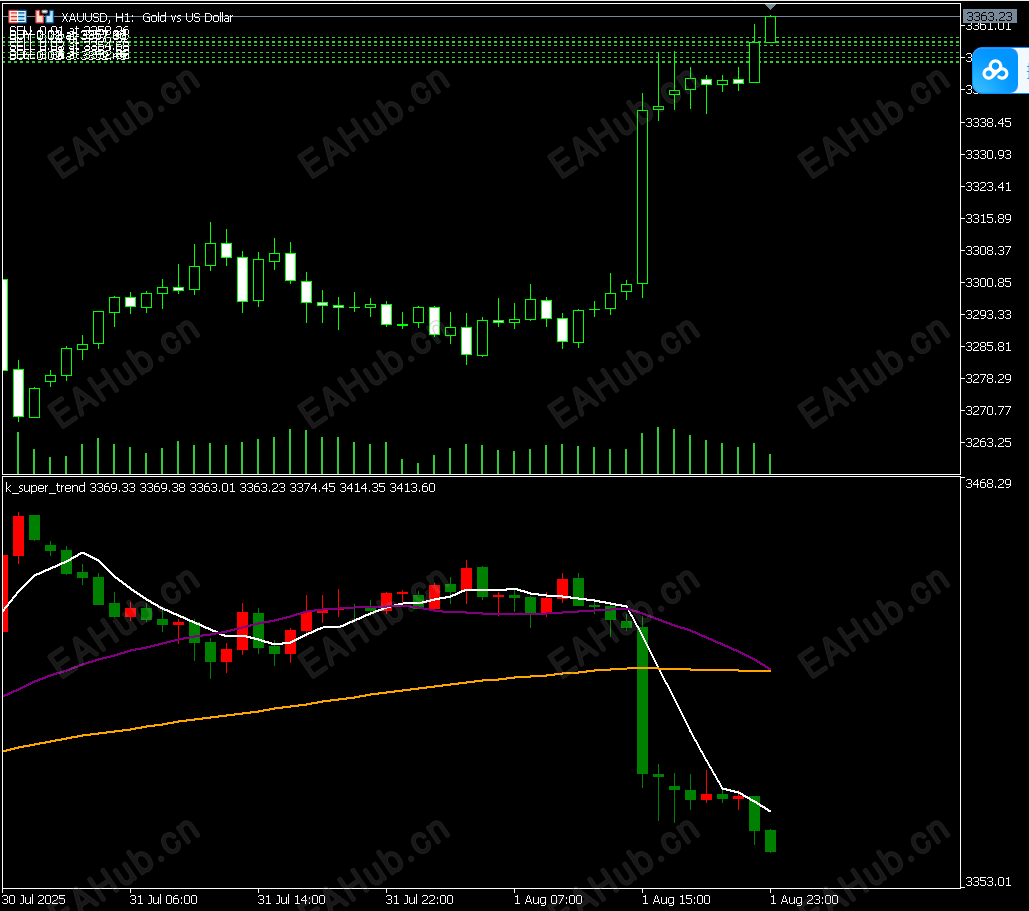Click price axis label 3300.85
Viewport: 1029px width, 911px height.
[x=989, y=283]
